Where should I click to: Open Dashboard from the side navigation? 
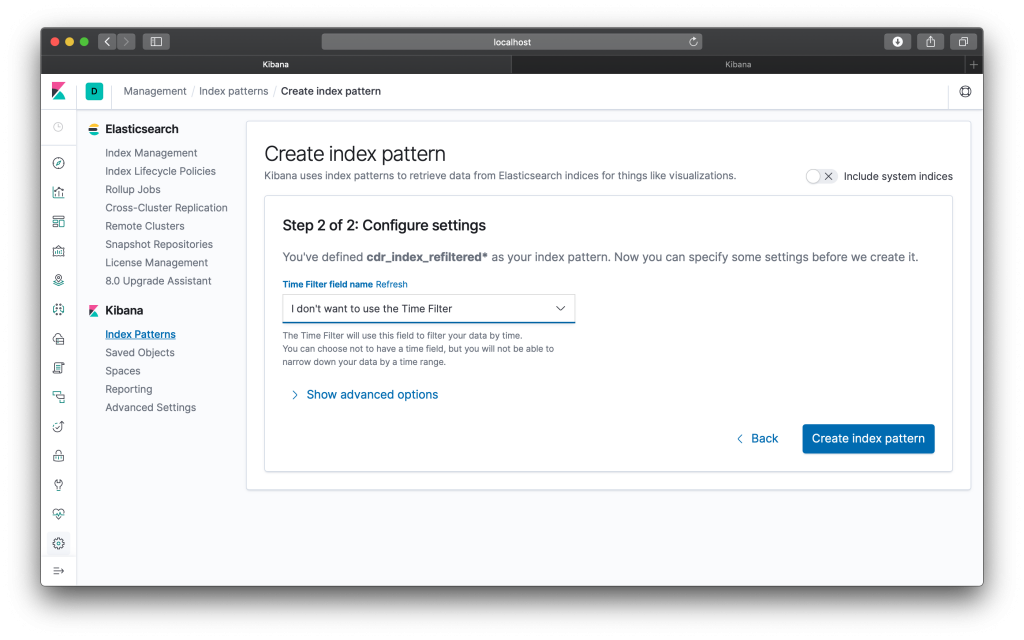tap(59, 221)
